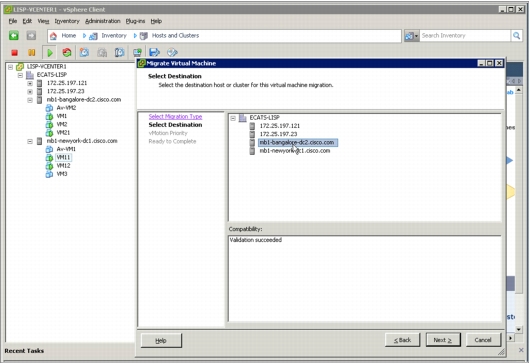Screen dimensions: 530x364
Task: Collapse mb1-newyork-dc1.cisco.com host node
Action: pyautogui.click(x=30, y=141)
